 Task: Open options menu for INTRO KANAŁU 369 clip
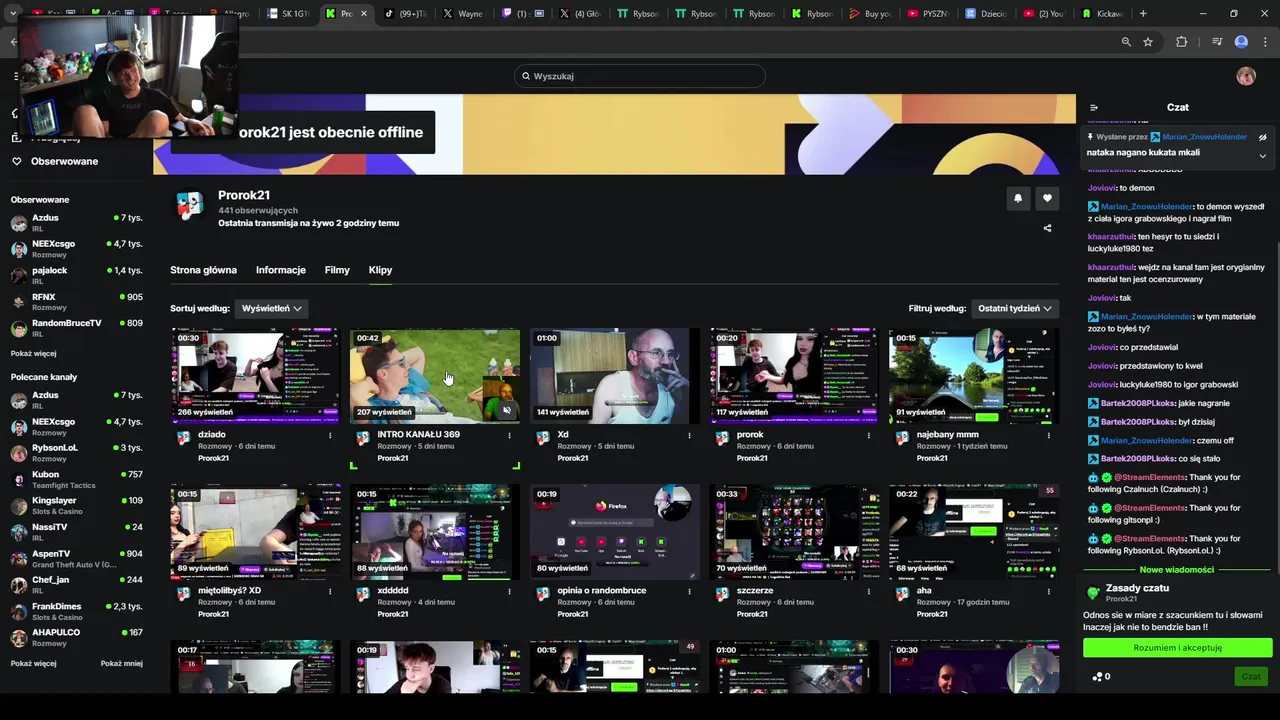(509, 435)
